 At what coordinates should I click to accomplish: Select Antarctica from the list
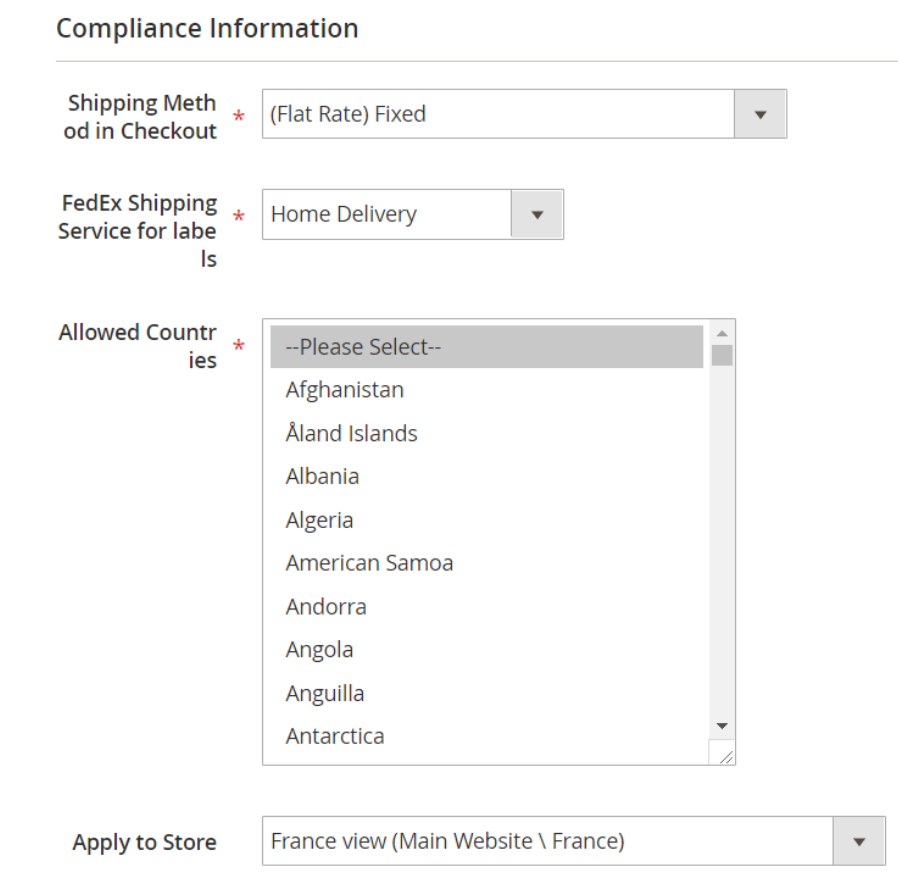pos(487,736)
